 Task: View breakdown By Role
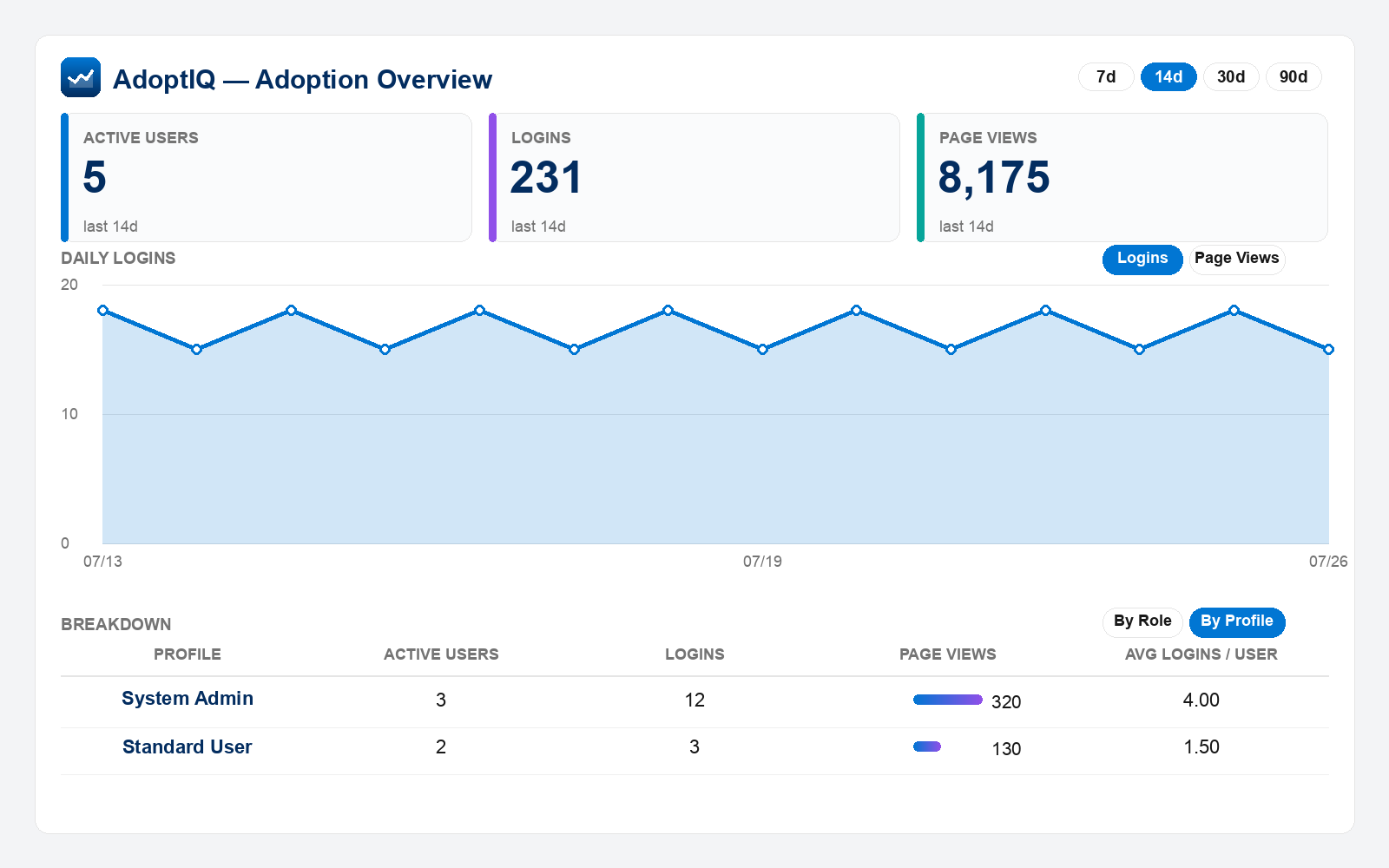(1142, 621)
